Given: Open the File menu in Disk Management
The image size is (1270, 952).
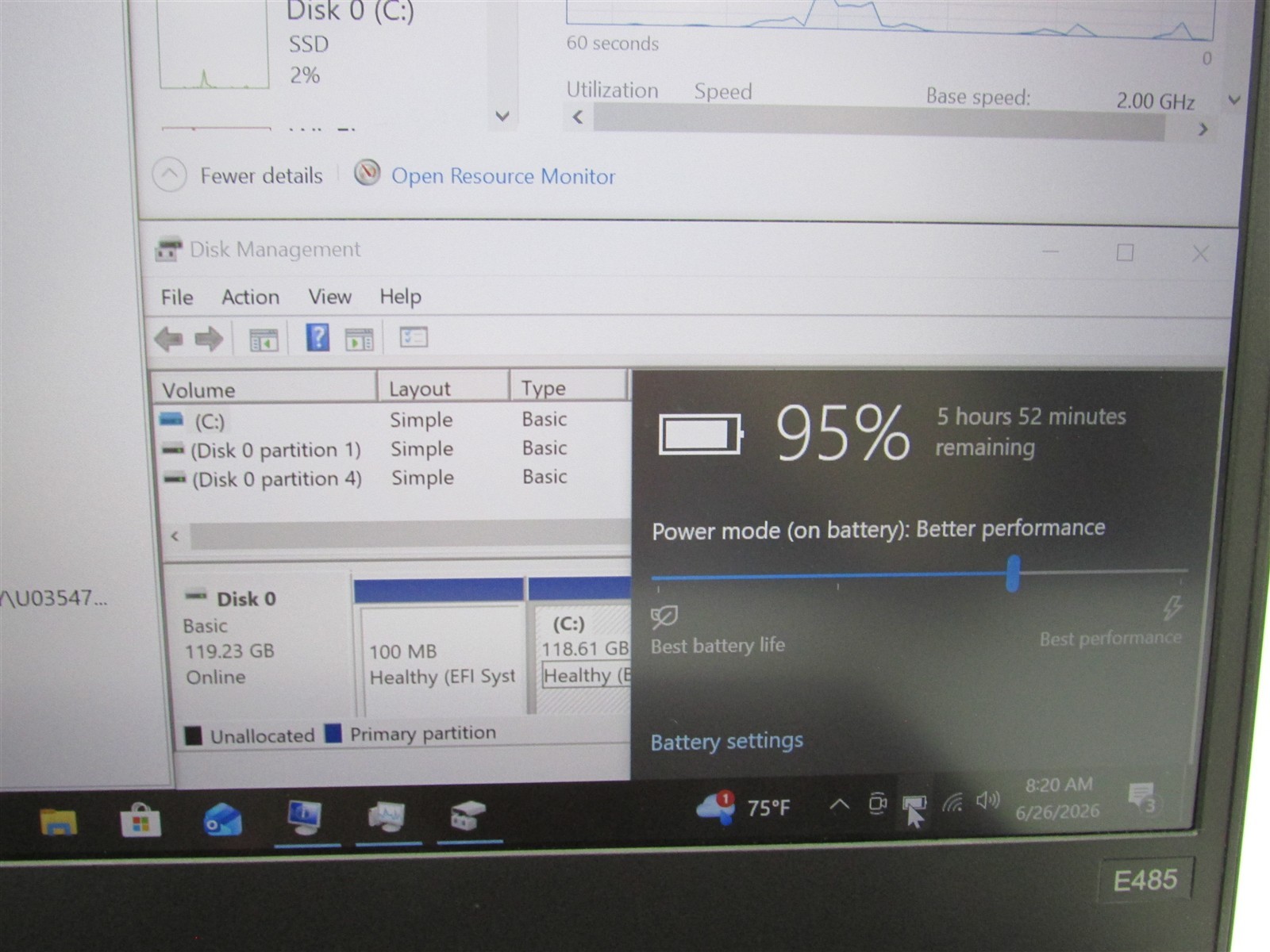Looking at the screenshot, I should click(176, 297).
